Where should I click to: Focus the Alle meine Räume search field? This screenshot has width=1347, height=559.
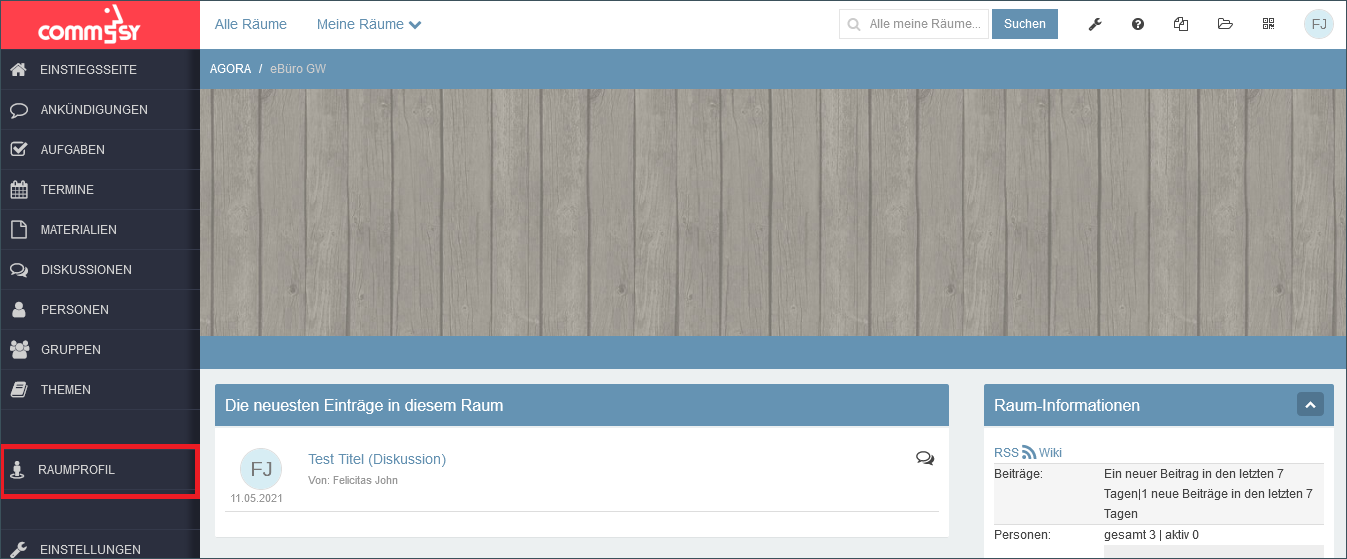(x=914, y=24)
